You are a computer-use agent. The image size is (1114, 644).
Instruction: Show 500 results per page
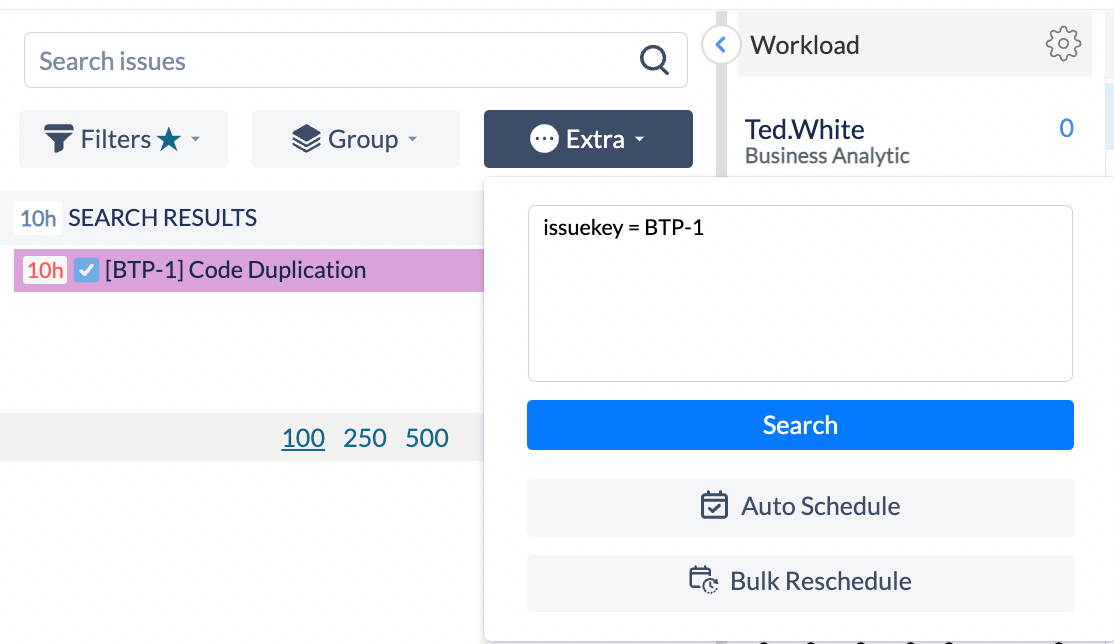[x=427, y=438]
